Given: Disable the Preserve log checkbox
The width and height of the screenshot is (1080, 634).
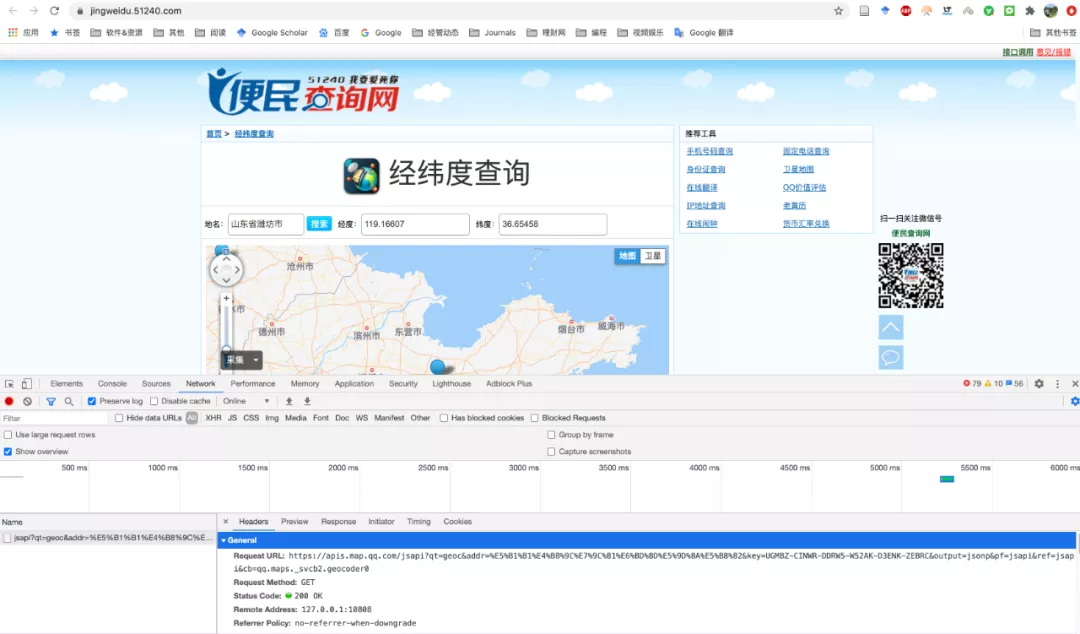Looking at the screenshot, I should click(92, 401).
